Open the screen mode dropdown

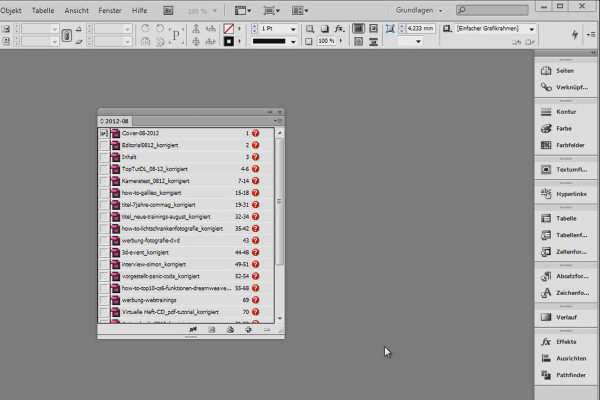coord(271,11)
